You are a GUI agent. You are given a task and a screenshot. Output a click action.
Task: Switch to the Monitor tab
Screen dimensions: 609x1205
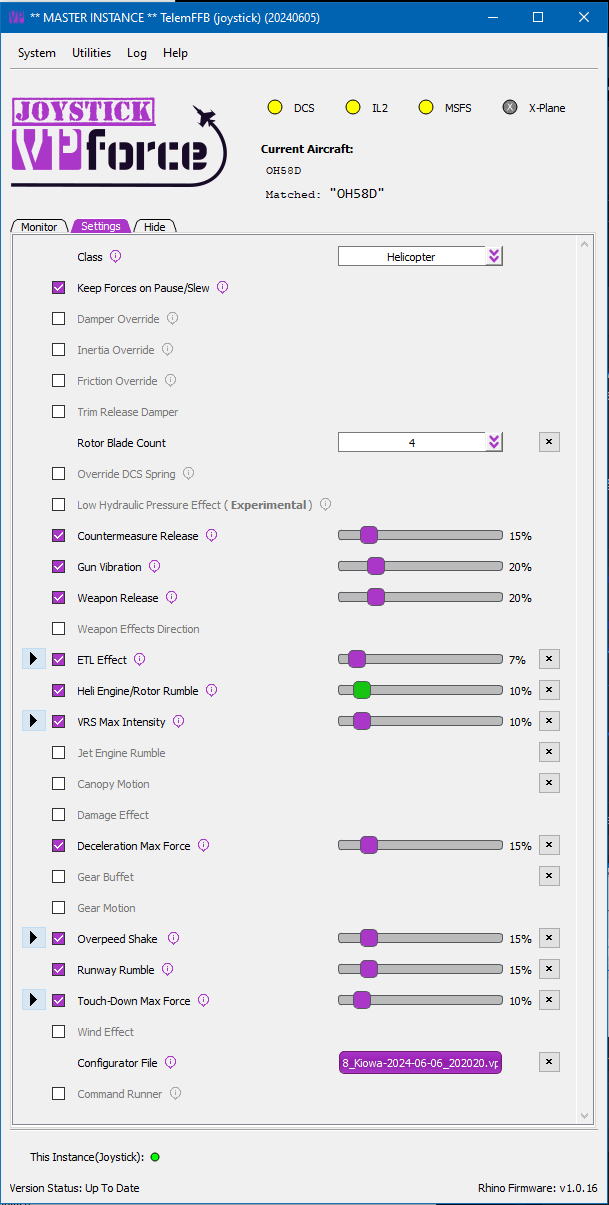tap(39, 227)
